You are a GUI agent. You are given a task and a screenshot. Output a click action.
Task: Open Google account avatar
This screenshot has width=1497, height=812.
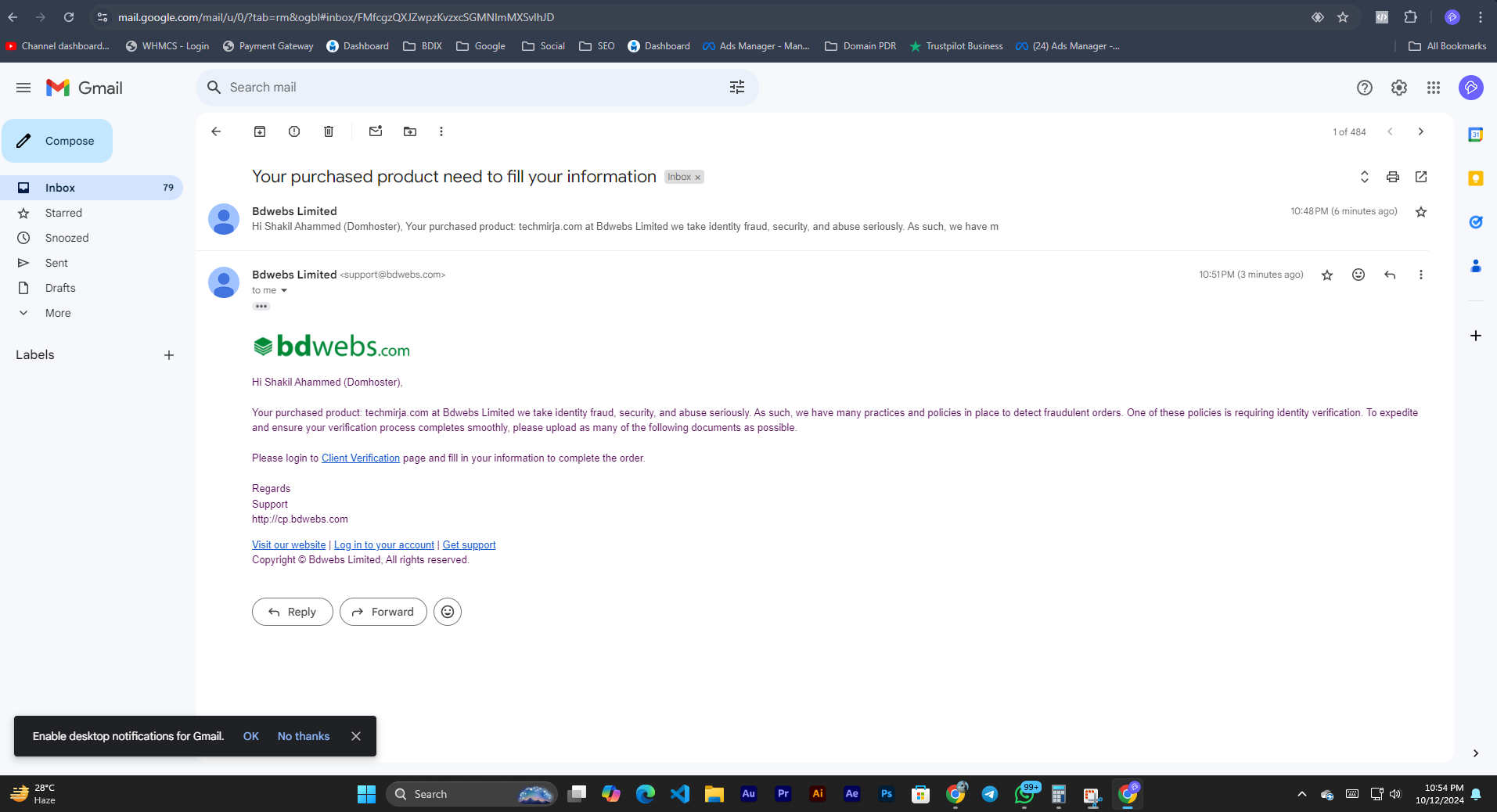pos(1471,88)
